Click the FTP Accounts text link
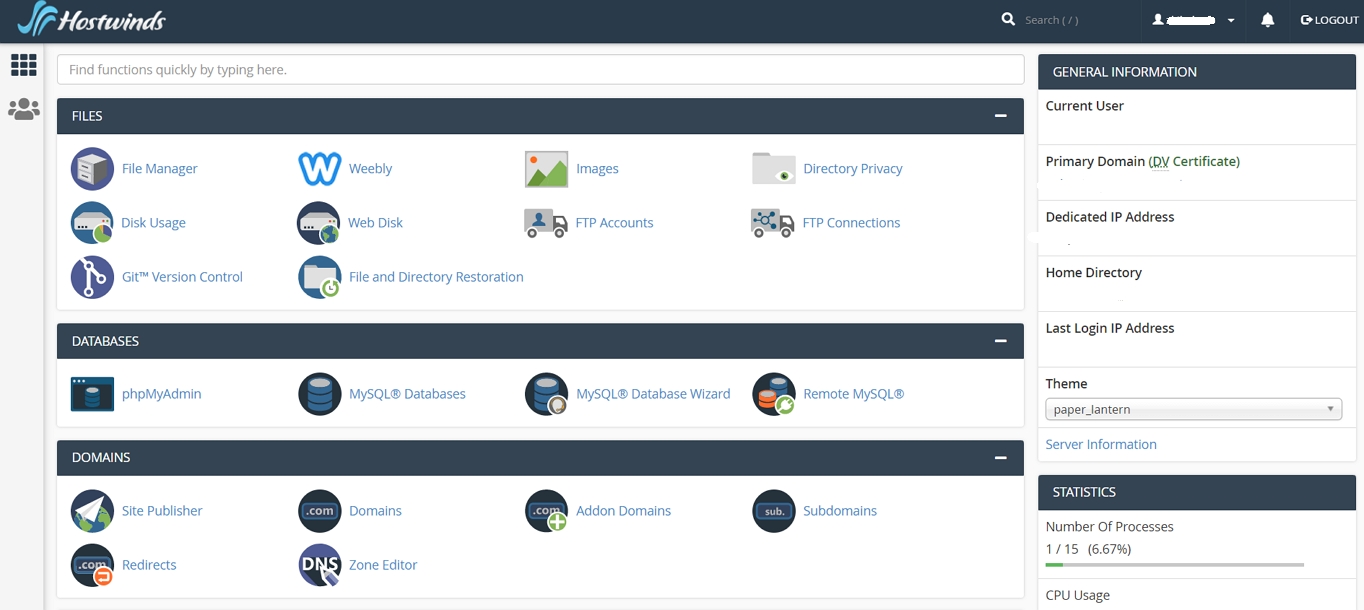 [x=614, y=223]
